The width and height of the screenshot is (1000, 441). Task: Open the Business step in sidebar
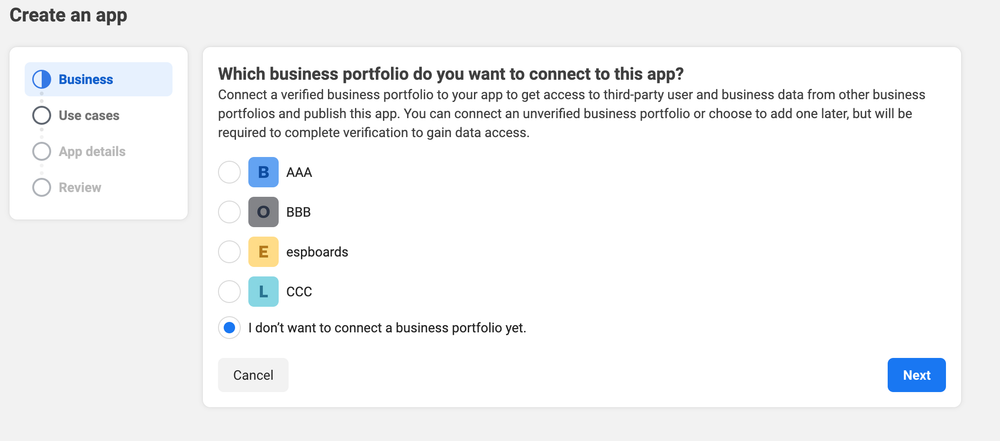(x=86, y=79)
